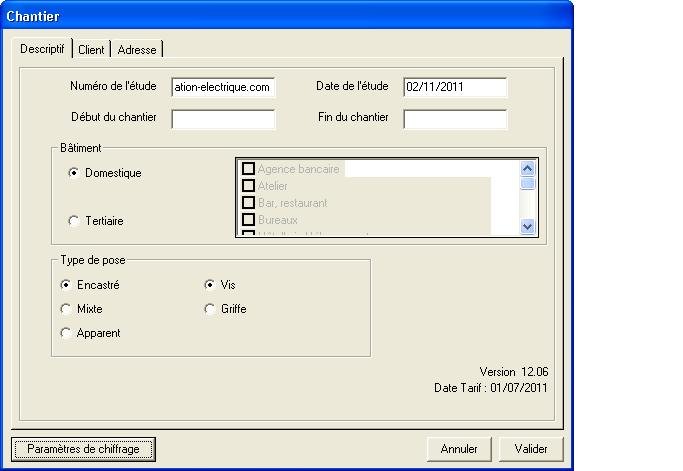The height and width of the screenshot is (471, 683).
Task: Click the building list scroll down arrow
Action: [x=527, y=227]
